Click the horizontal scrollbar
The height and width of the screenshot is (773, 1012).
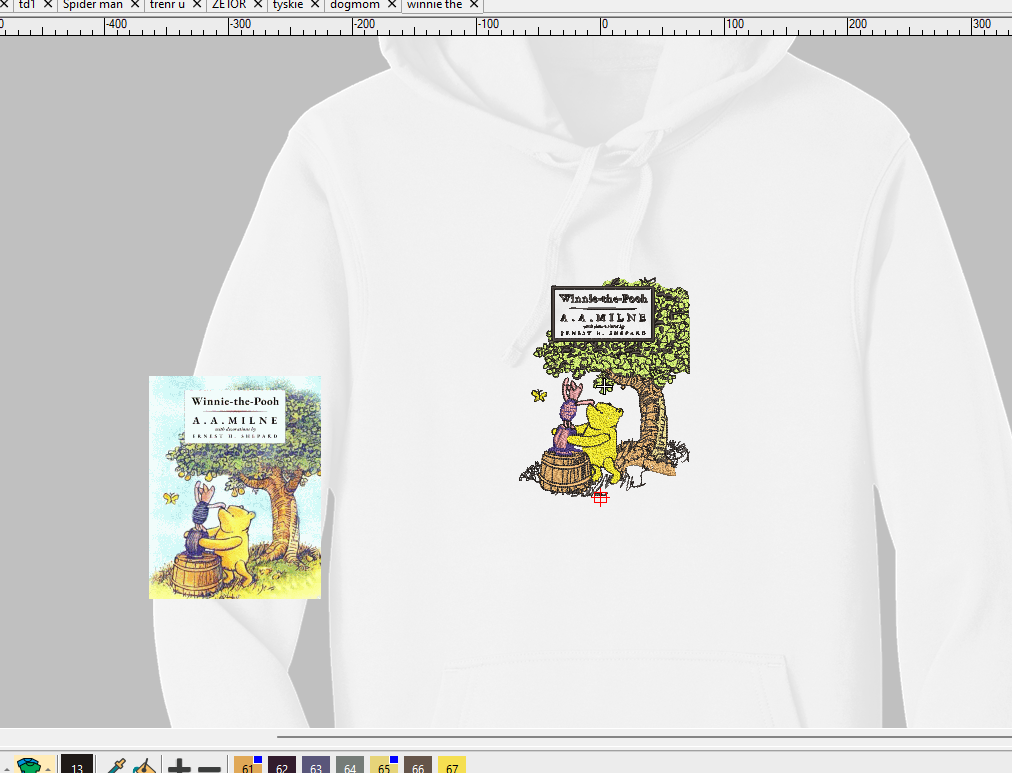(644, 736)
